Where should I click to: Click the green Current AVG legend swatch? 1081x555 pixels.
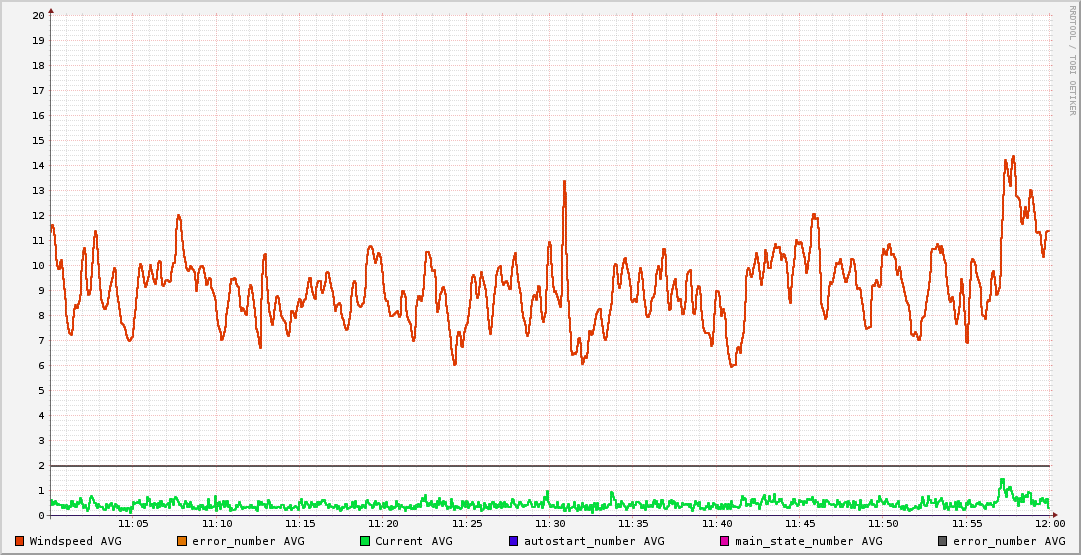click(365, 541)
